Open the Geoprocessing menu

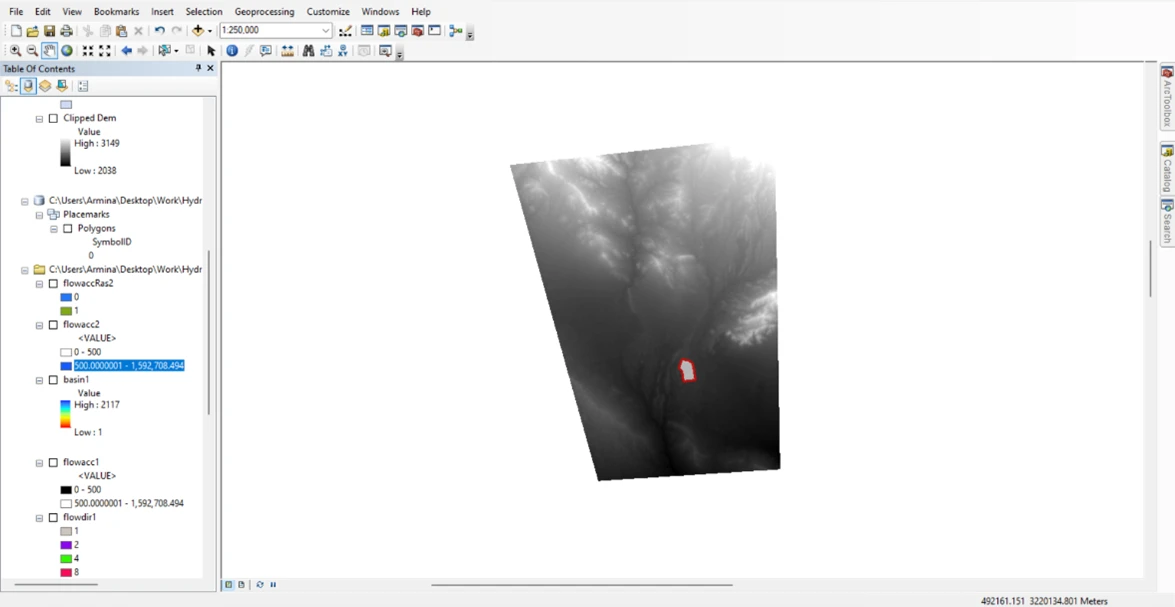pyautogui.click(x=264, y=11)
